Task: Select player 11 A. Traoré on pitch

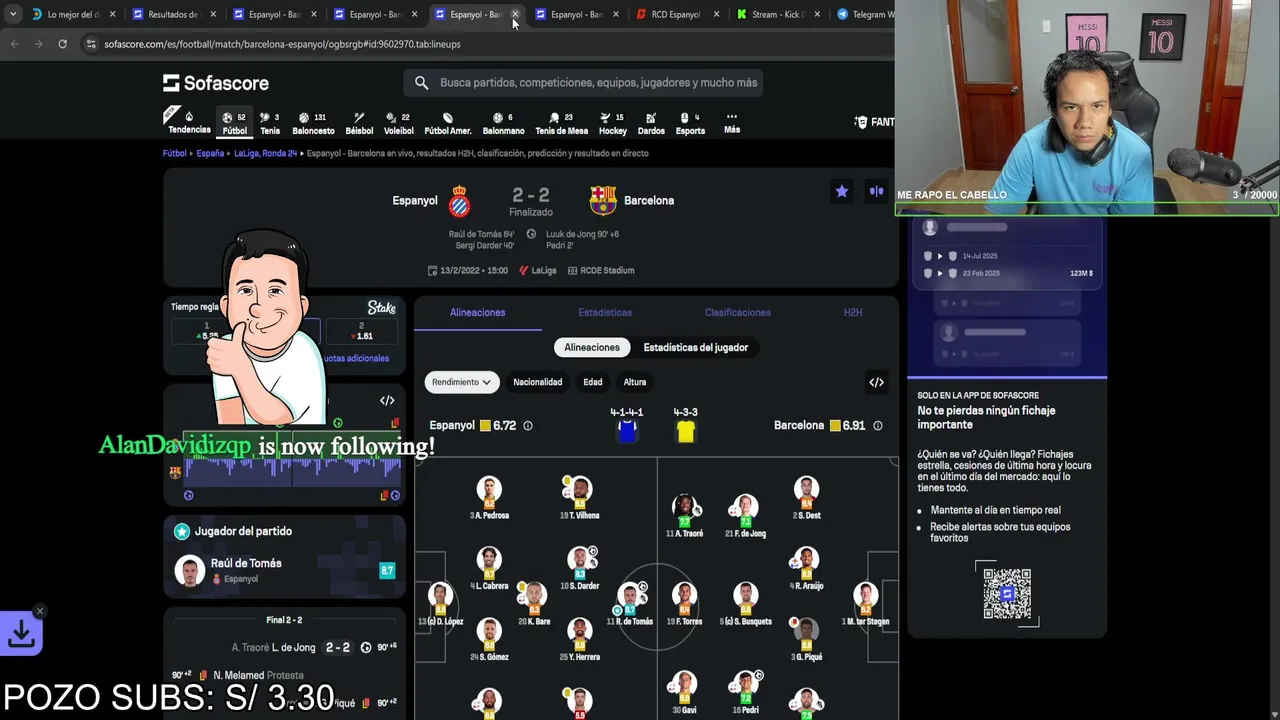Action: pos(685,516)
